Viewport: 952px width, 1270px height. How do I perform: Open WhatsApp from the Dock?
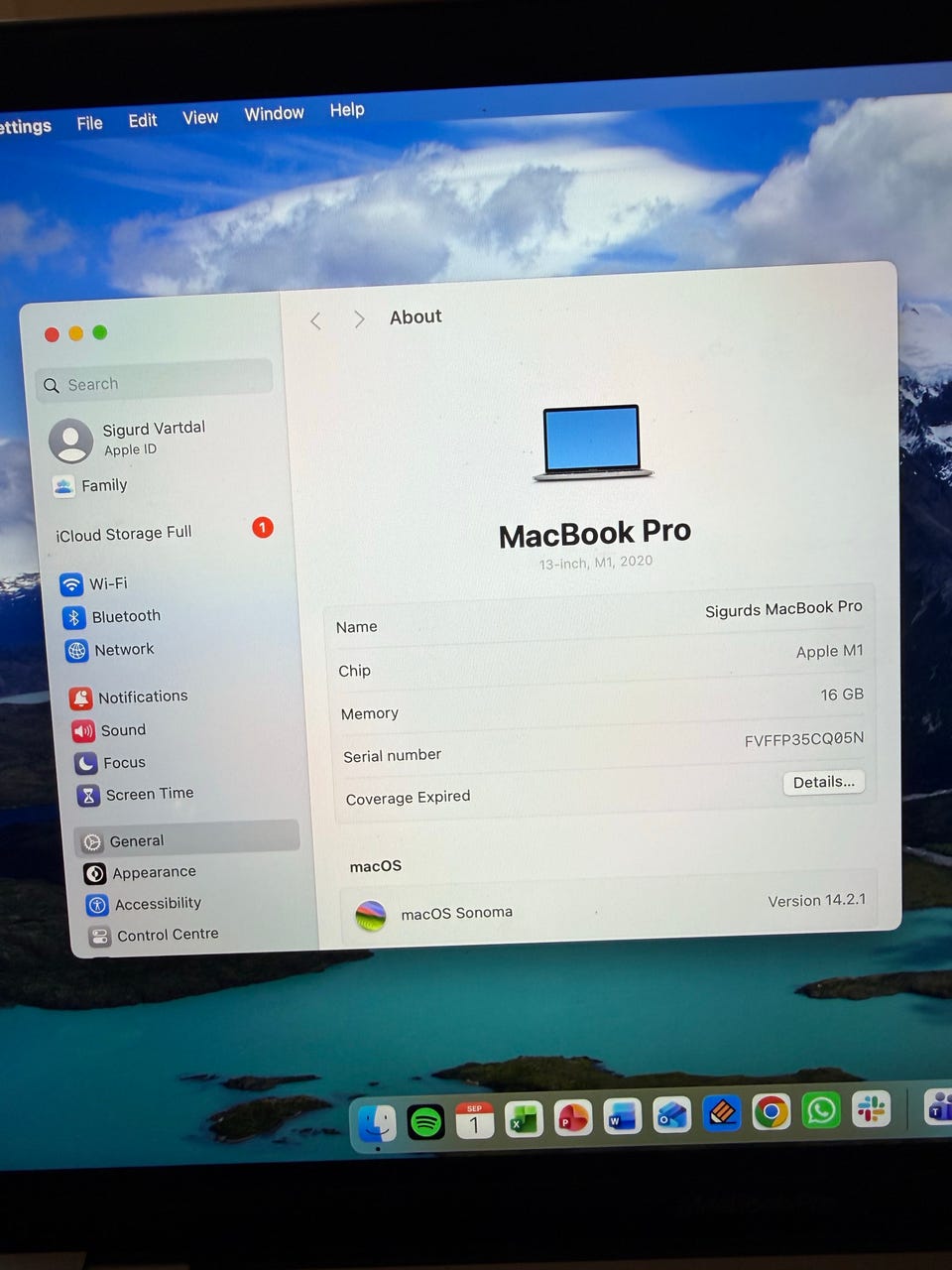[821, 1110]
